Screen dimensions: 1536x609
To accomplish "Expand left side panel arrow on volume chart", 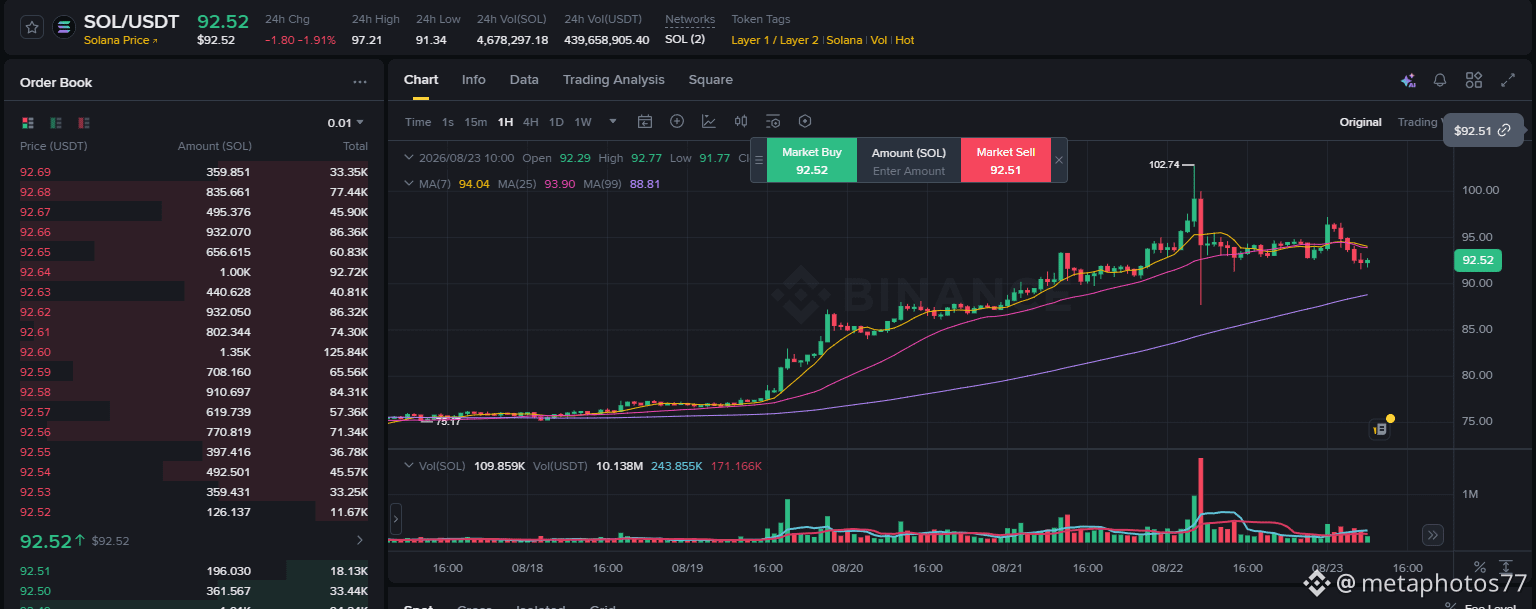I will (x=395, y=520).
